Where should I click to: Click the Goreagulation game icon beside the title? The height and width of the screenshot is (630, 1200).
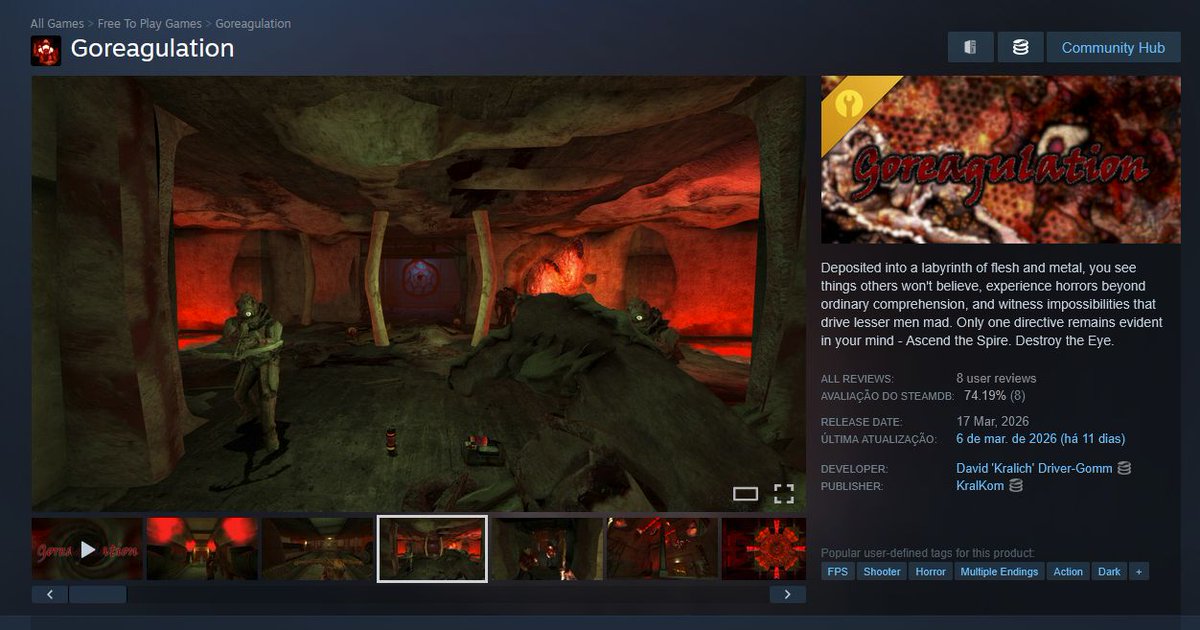pos(46,50)
